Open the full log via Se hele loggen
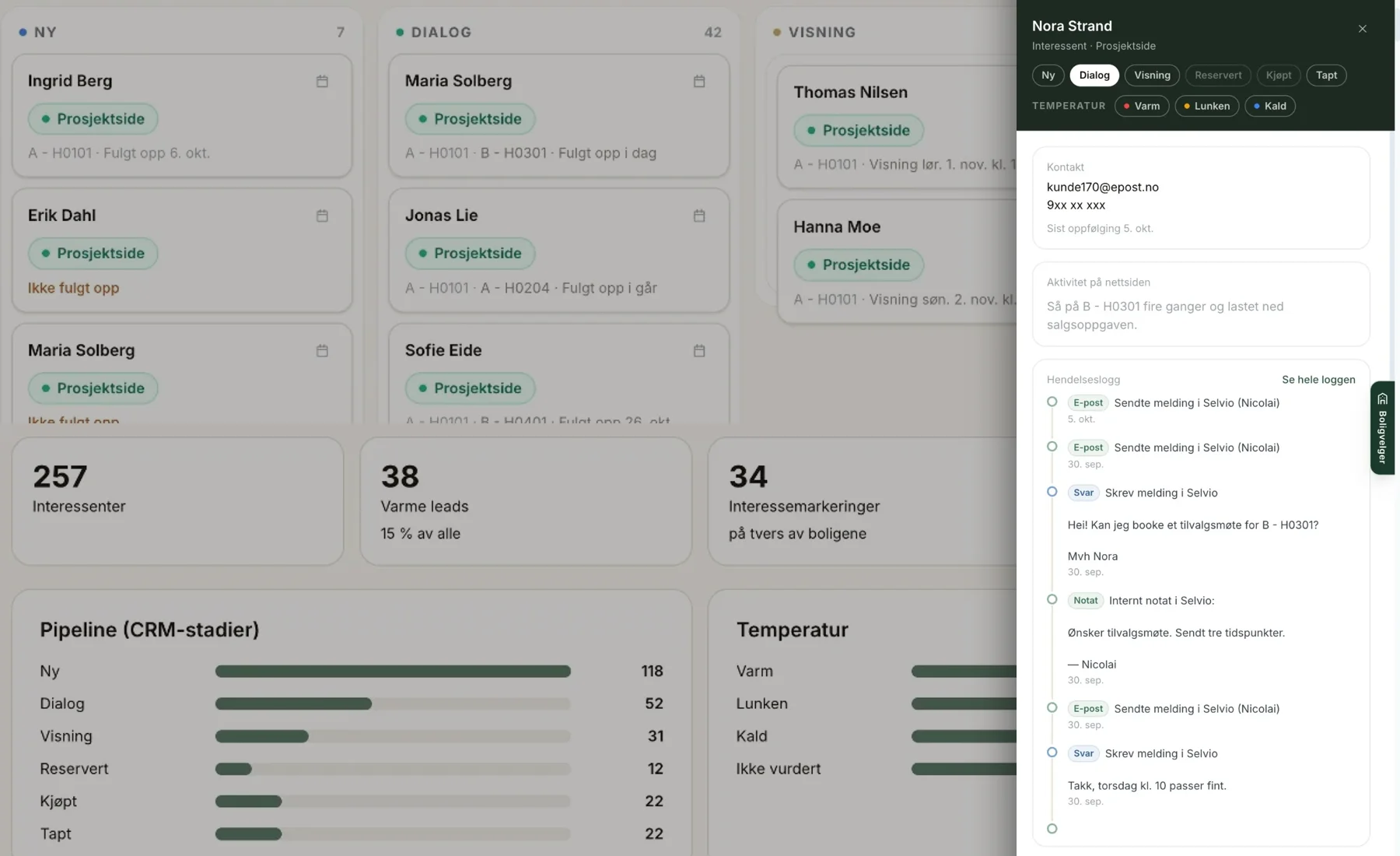Screen dimensions: 1400x856 [x=1318, y=380]
